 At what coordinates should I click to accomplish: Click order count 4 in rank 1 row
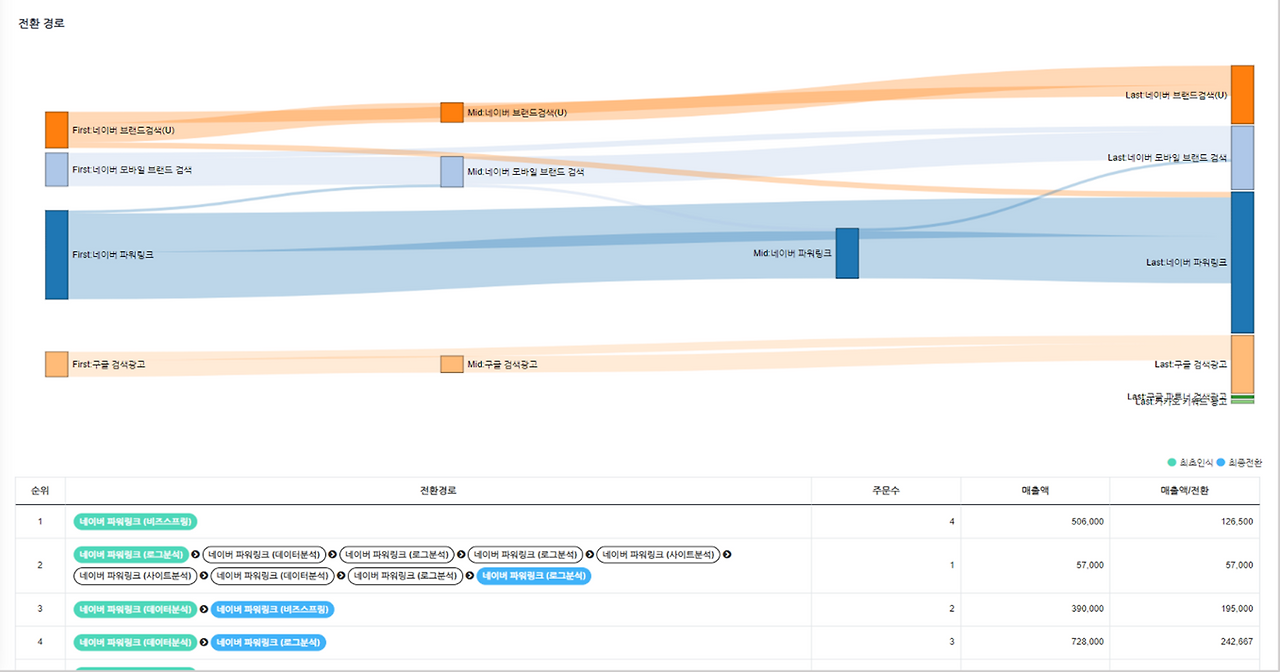coord(952,522)
